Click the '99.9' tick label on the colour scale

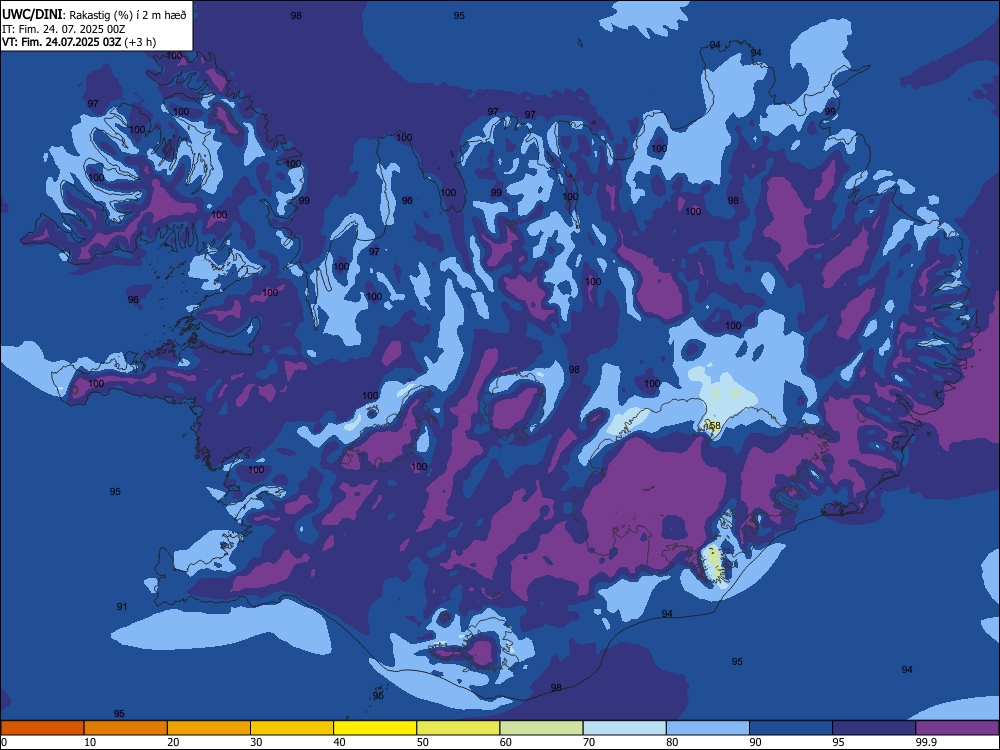[x=925, y=742]
